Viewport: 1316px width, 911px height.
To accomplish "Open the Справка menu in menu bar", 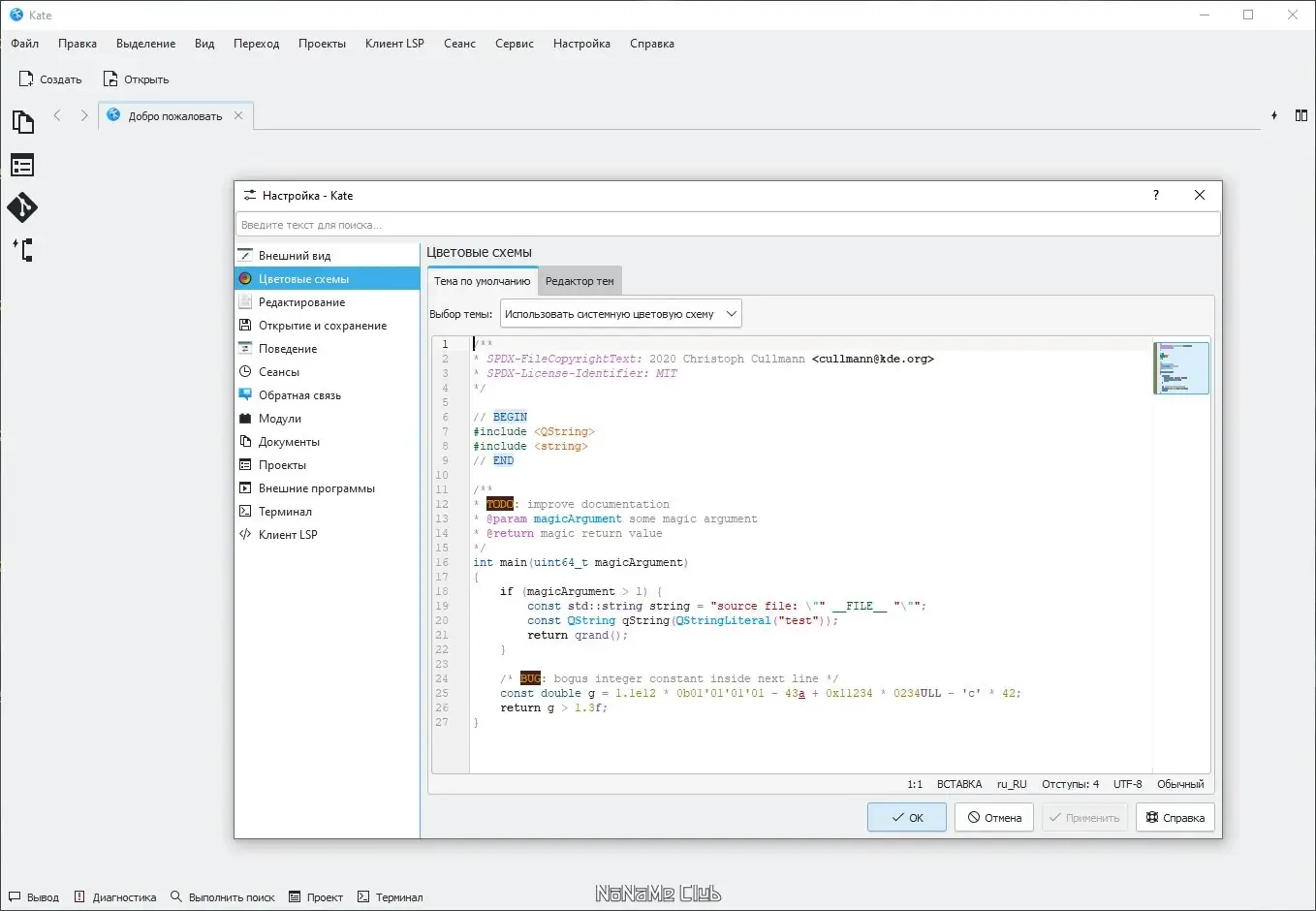I will point(652,44).
